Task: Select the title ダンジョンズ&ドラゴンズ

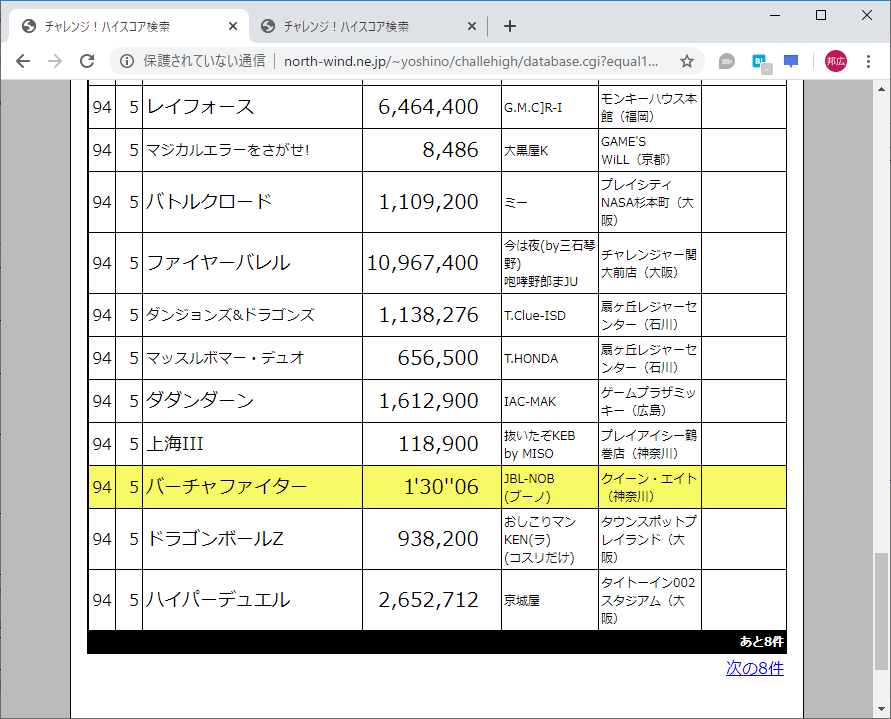Action: tap(230, 315)
